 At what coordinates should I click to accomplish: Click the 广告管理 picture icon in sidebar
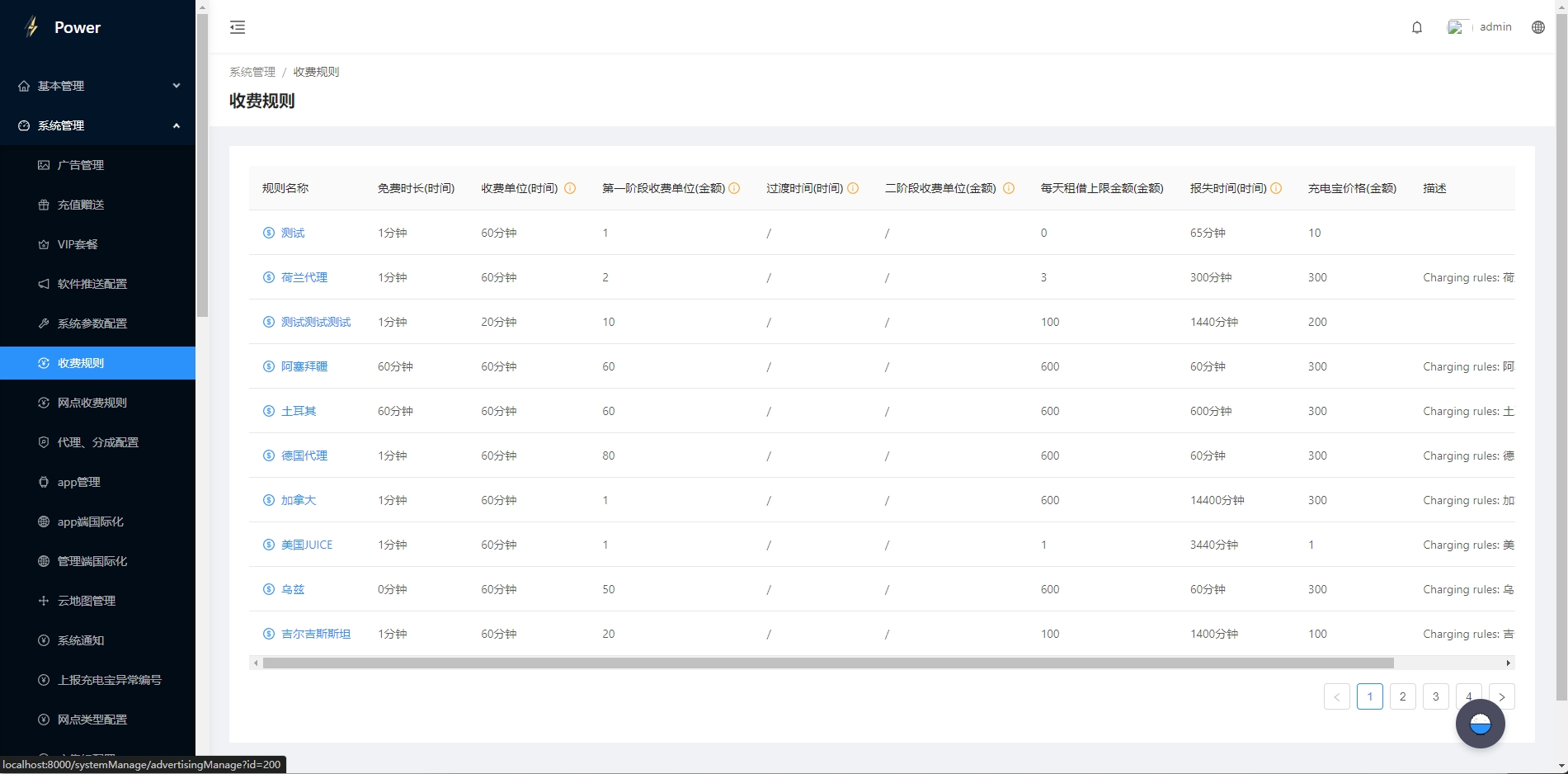44,165
